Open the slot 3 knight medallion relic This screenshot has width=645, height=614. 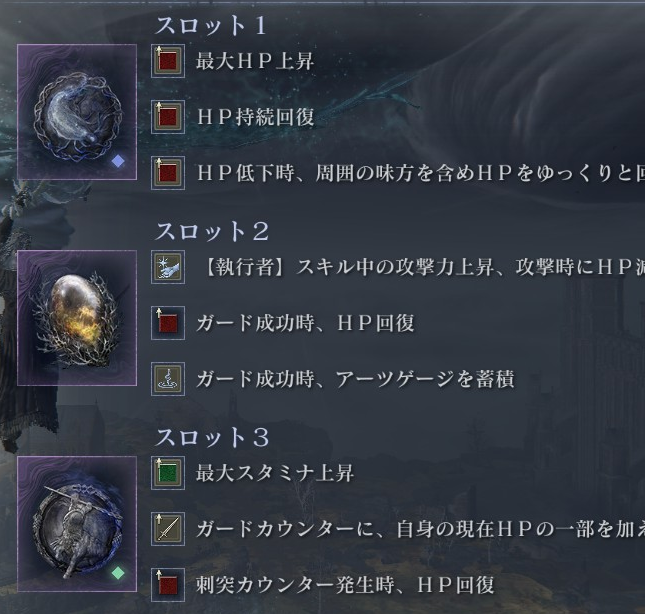pyautogui.click(x=77, y=524)
